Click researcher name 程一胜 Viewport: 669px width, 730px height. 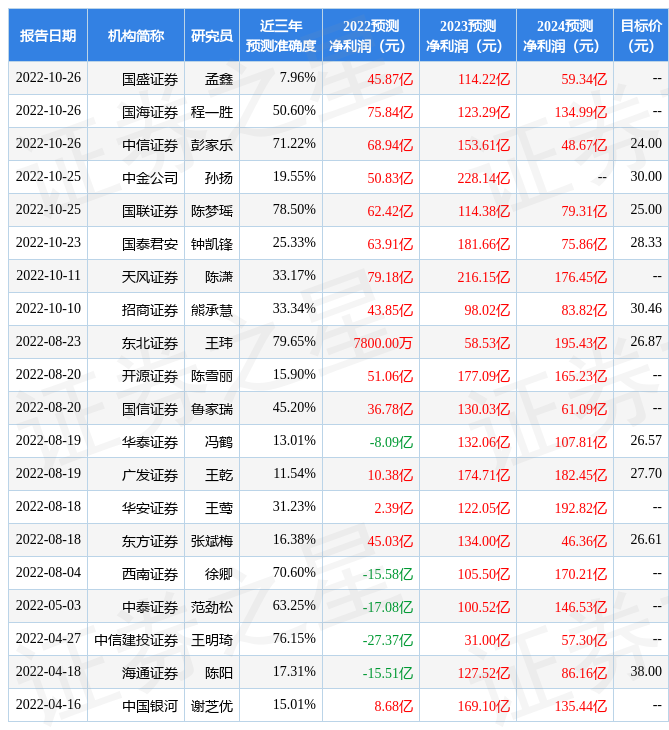212,112
